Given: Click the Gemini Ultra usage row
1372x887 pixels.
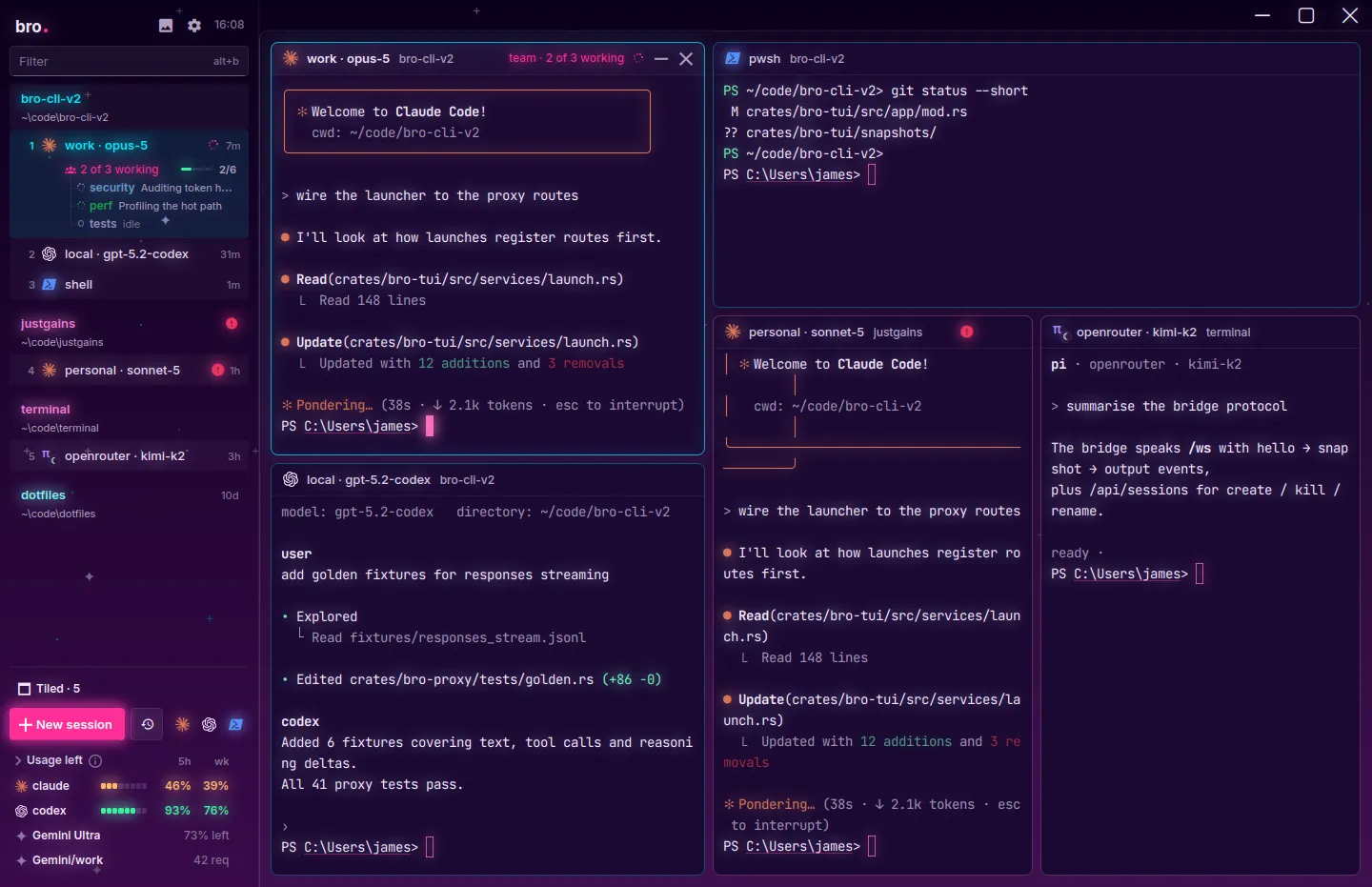Looking at the screenshot, I should point(124,836).
